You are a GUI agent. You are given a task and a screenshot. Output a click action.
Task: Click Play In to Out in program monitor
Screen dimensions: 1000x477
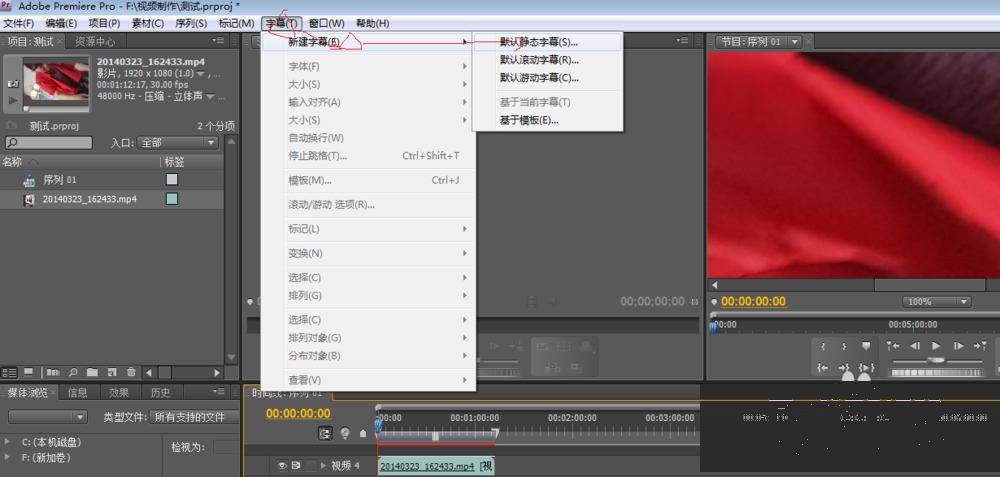tap(865, 367)
